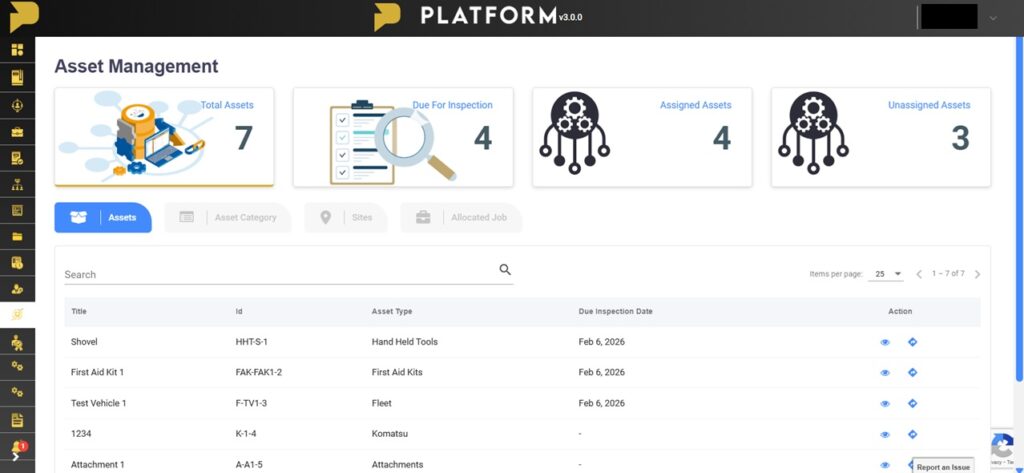Viewport: 1024px width, 473px height.
Task: Click the Platform logo in top-left corner
Action: pos(18,17)
